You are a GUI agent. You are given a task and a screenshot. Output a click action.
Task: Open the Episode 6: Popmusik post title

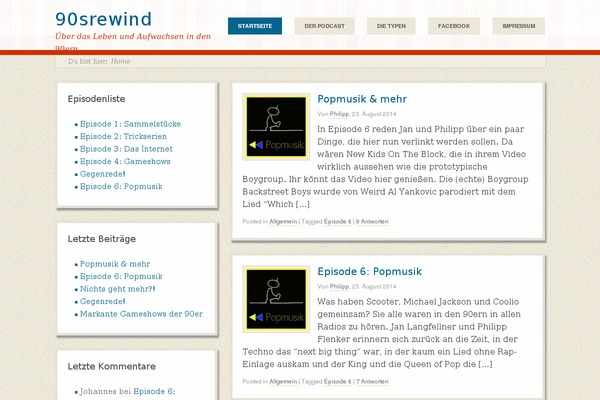370,272
